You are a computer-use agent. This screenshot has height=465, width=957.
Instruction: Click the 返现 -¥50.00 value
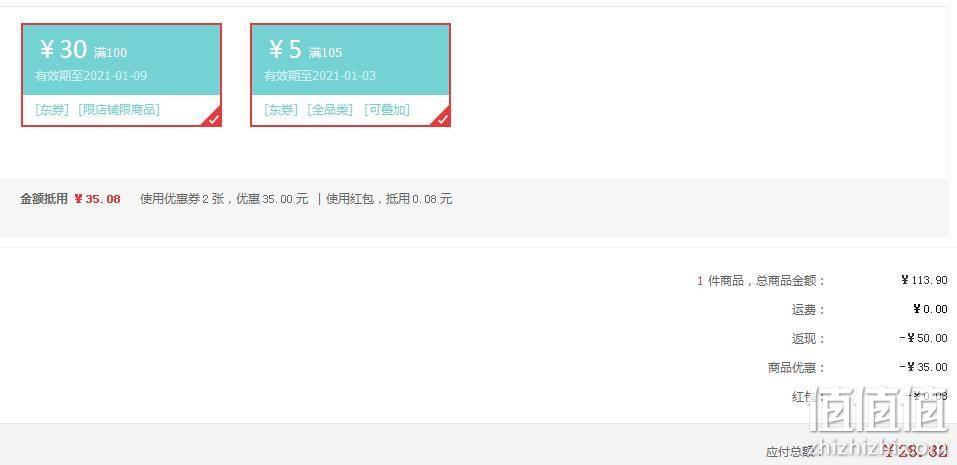coord(923,338)
